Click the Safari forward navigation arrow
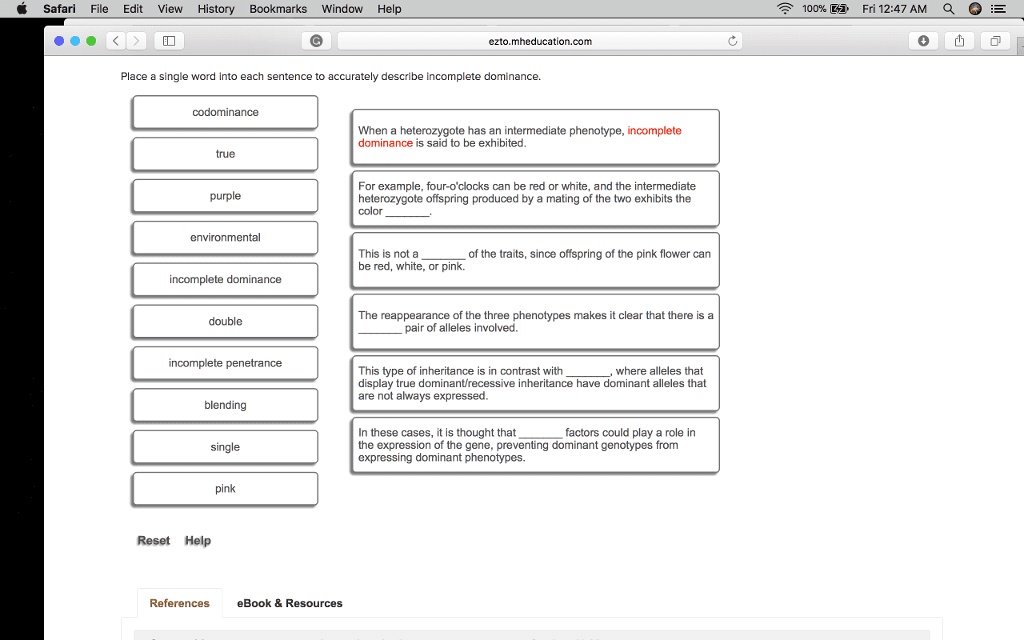Viewport: 1024px width, 640px height. (x=134, y=42)
